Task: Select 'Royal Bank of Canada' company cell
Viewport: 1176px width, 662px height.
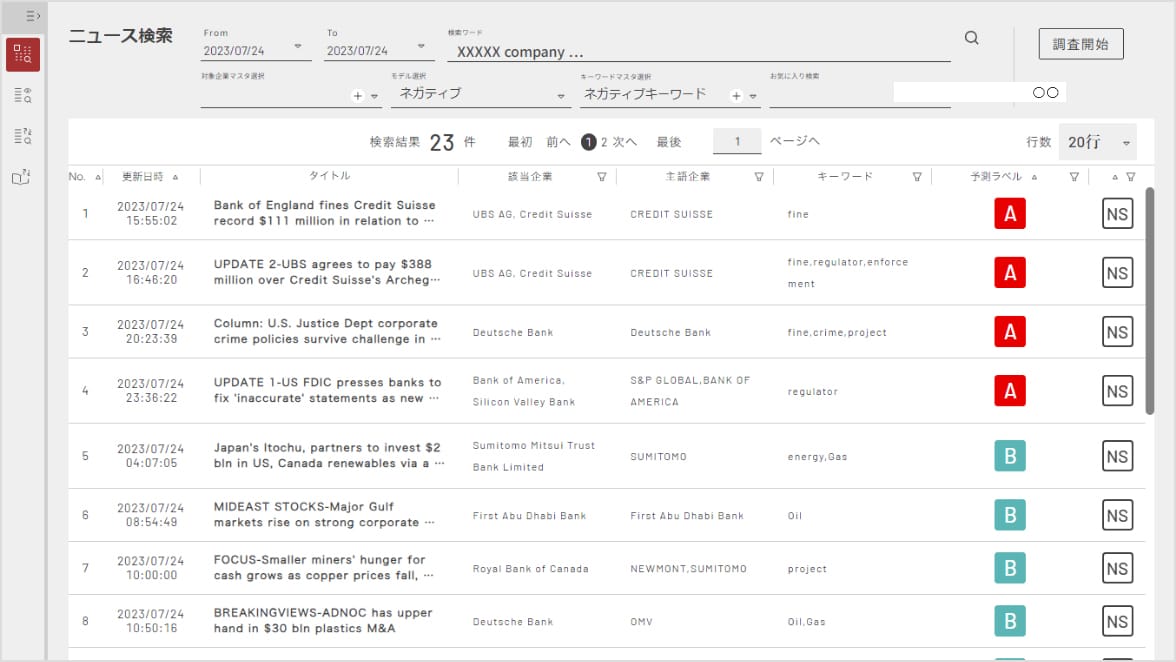Action: pos(530,569)
